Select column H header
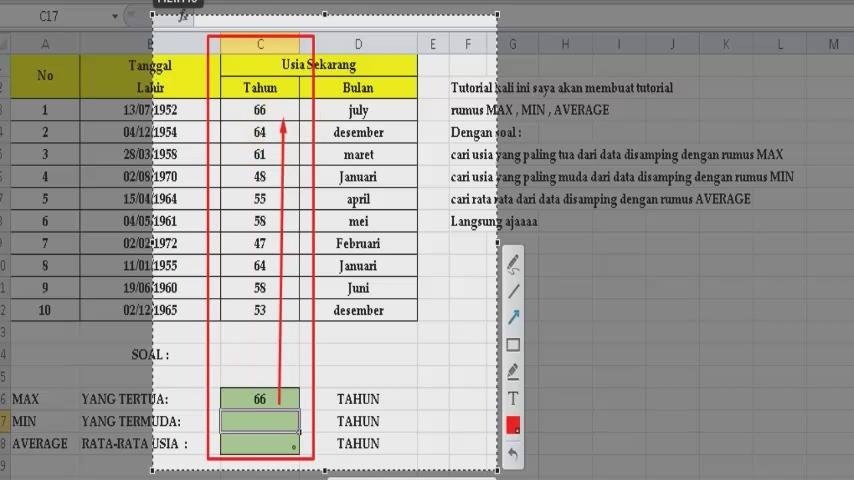Image resolution: width=854 pixels, height=480 pixels. 565,44
